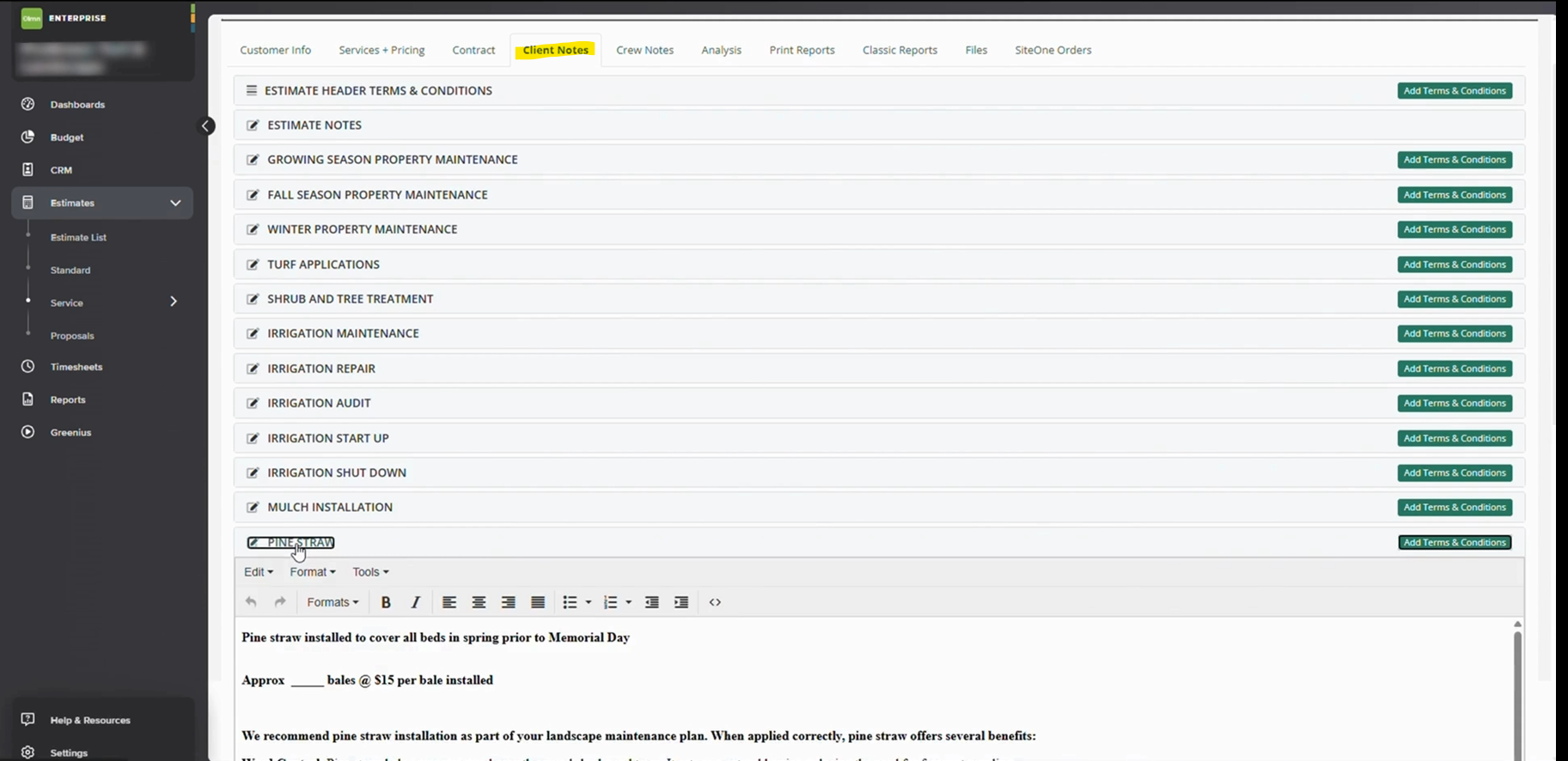The height and width of the screenshot is (761, 1568).
Task: Redo the editor change
Action: [x=280, y=602]
